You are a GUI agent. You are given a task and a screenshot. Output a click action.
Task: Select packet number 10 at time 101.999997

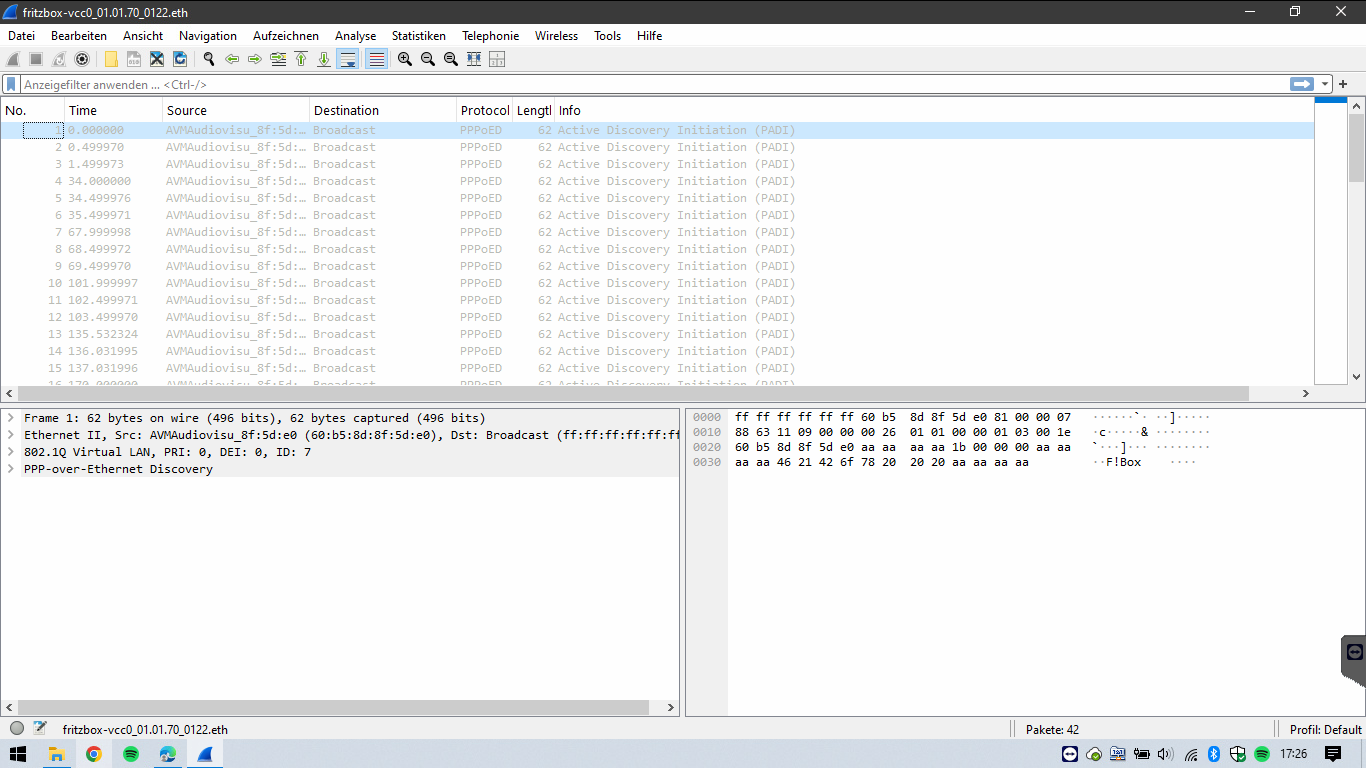(657, 283)
